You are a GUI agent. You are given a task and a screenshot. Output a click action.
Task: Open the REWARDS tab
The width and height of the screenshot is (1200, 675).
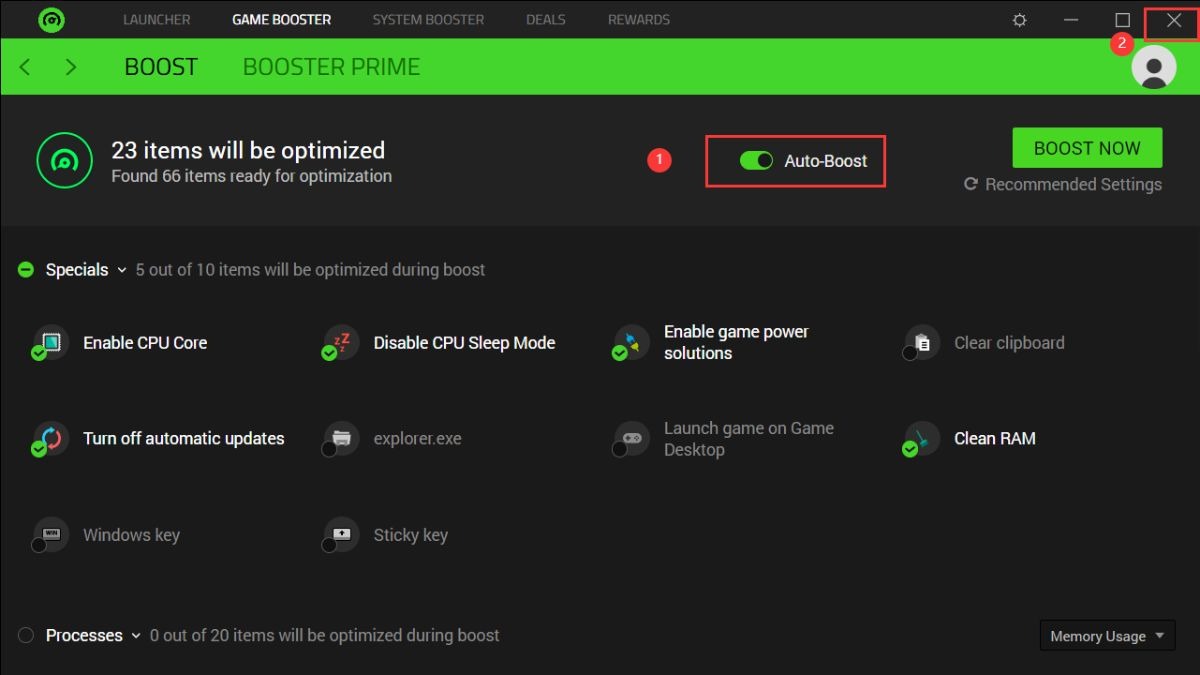coord(639,19)
